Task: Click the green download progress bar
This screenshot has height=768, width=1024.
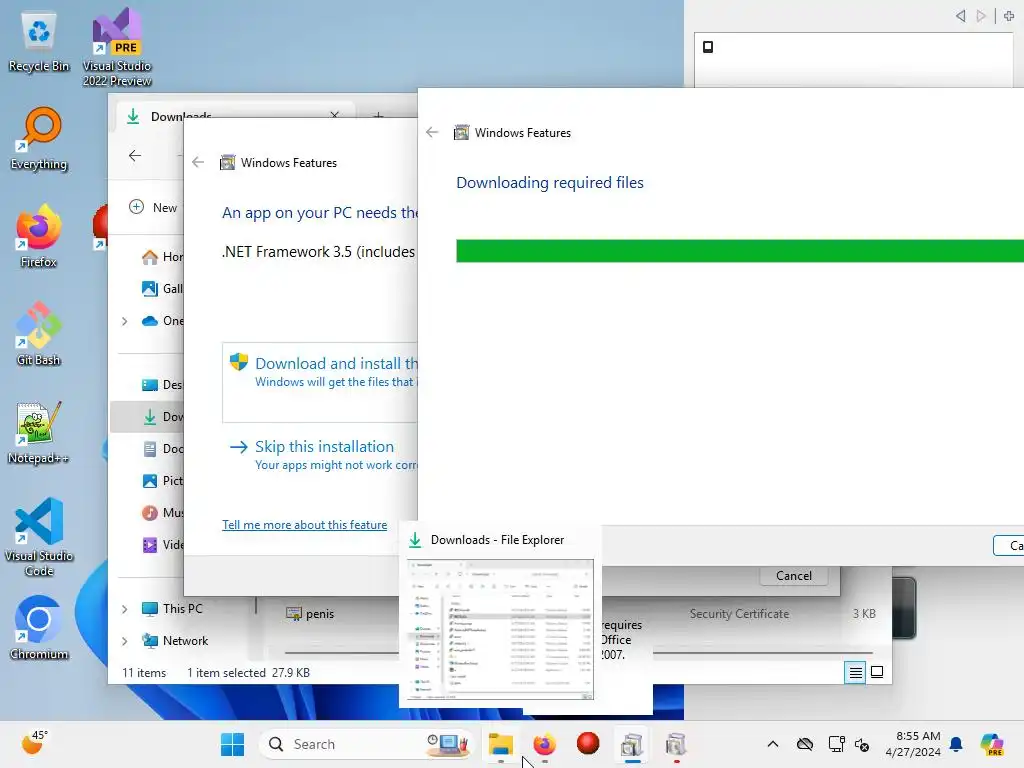Action: point(740,251)
